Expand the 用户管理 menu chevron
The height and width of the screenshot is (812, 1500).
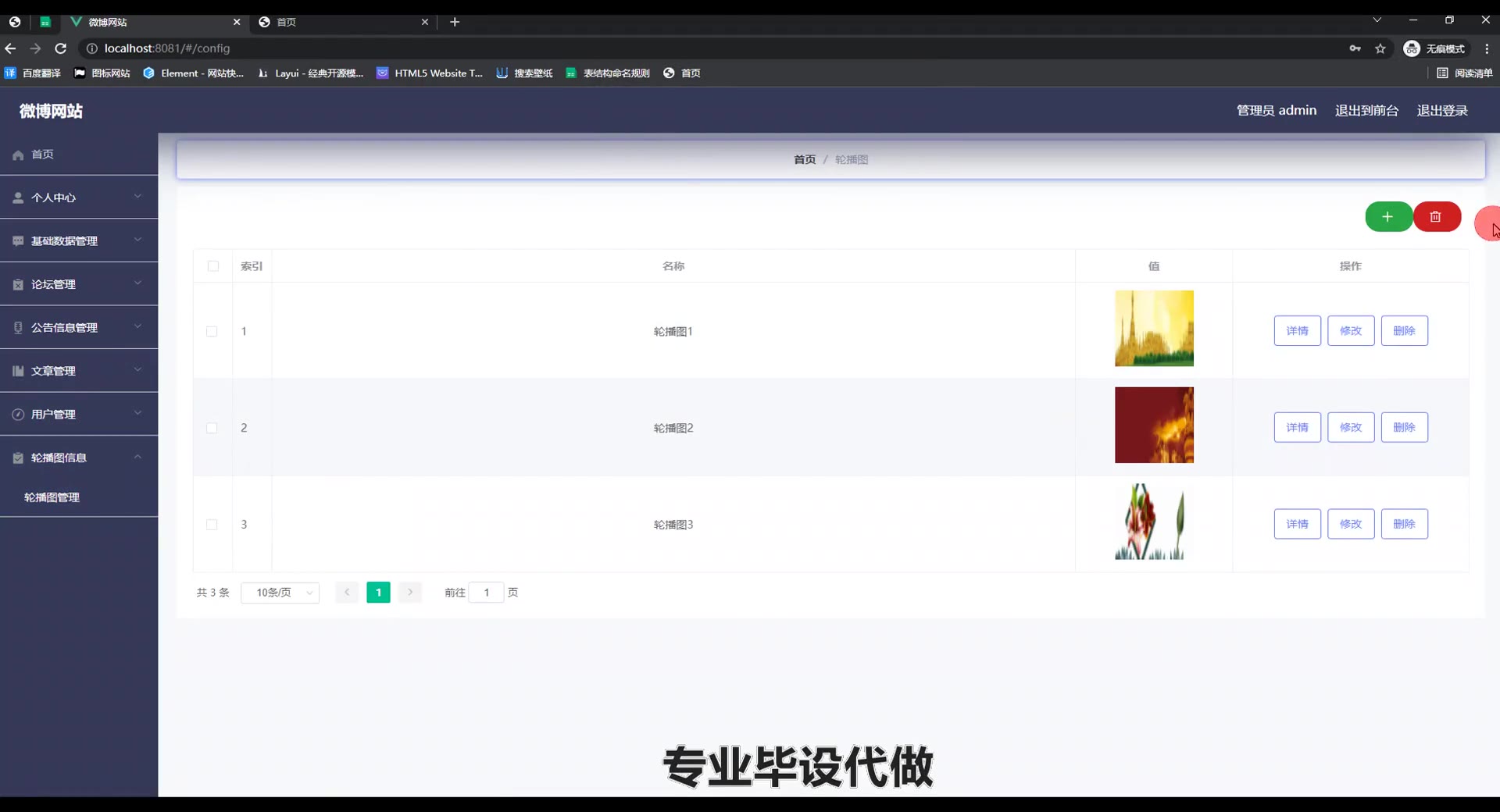tap(137, 413)
